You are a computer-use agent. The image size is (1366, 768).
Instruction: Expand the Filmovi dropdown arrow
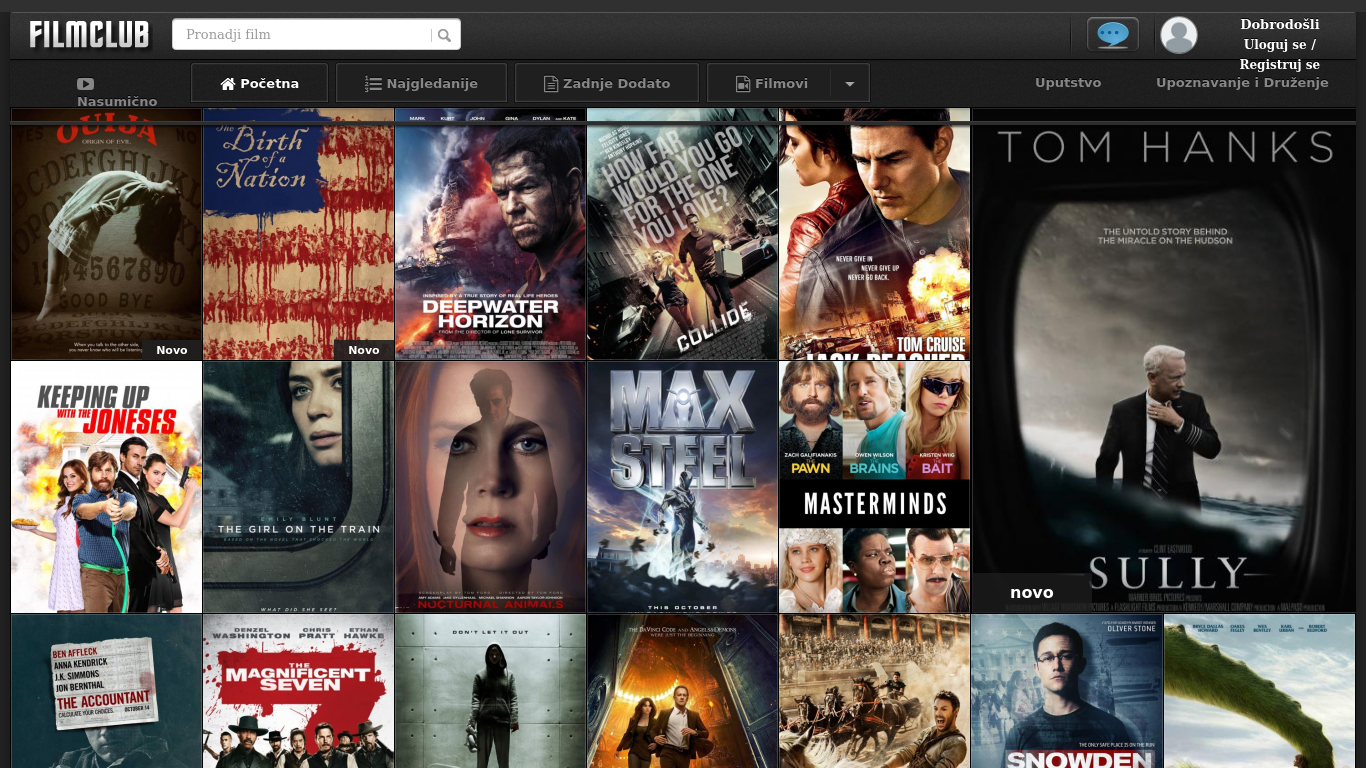(x=850, y=84)
